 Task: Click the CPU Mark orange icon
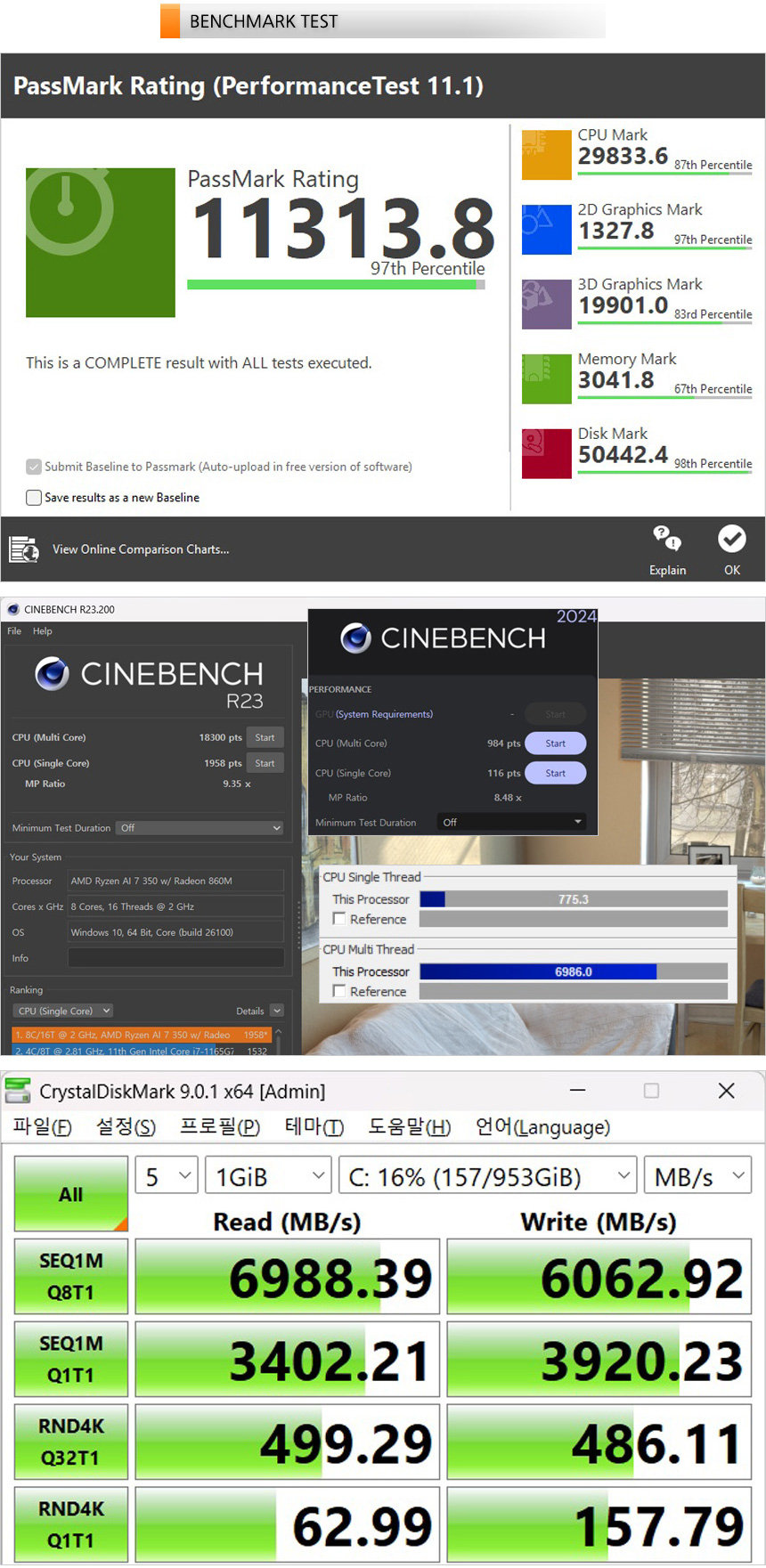pos(546,155)
